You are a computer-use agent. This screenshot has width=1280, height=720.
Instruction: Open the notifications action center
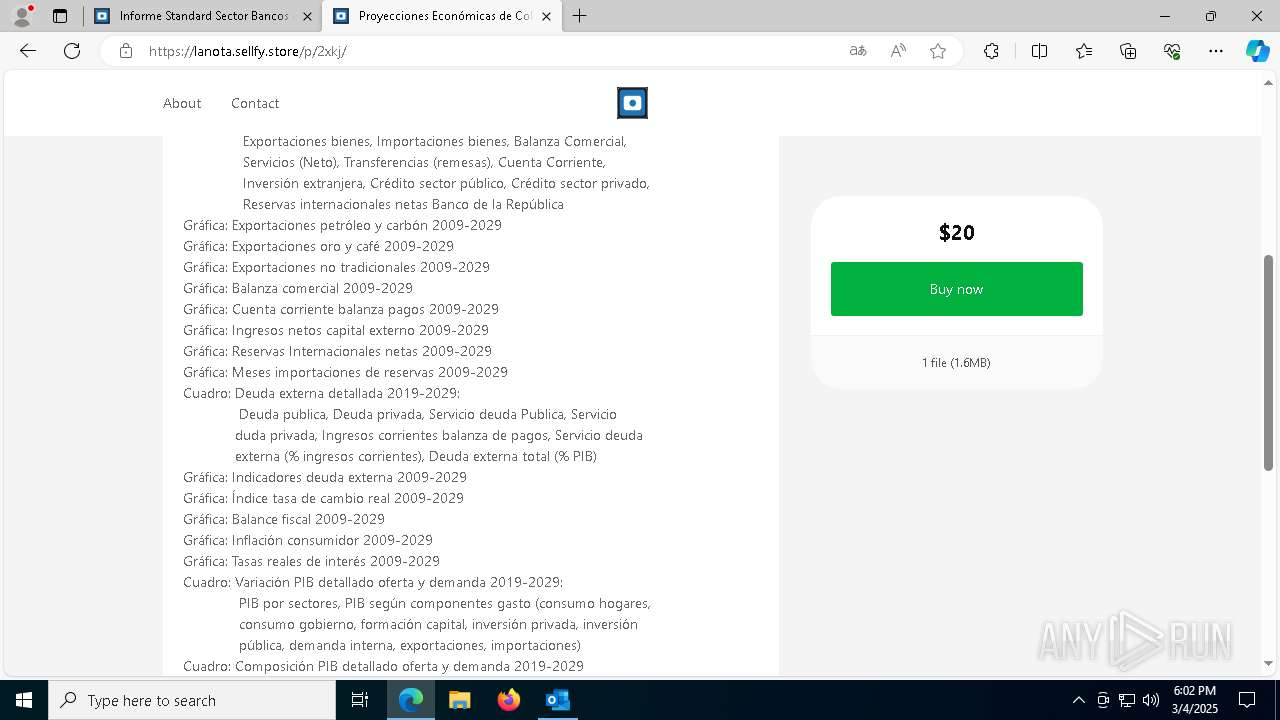click(x=1247, y=700)
